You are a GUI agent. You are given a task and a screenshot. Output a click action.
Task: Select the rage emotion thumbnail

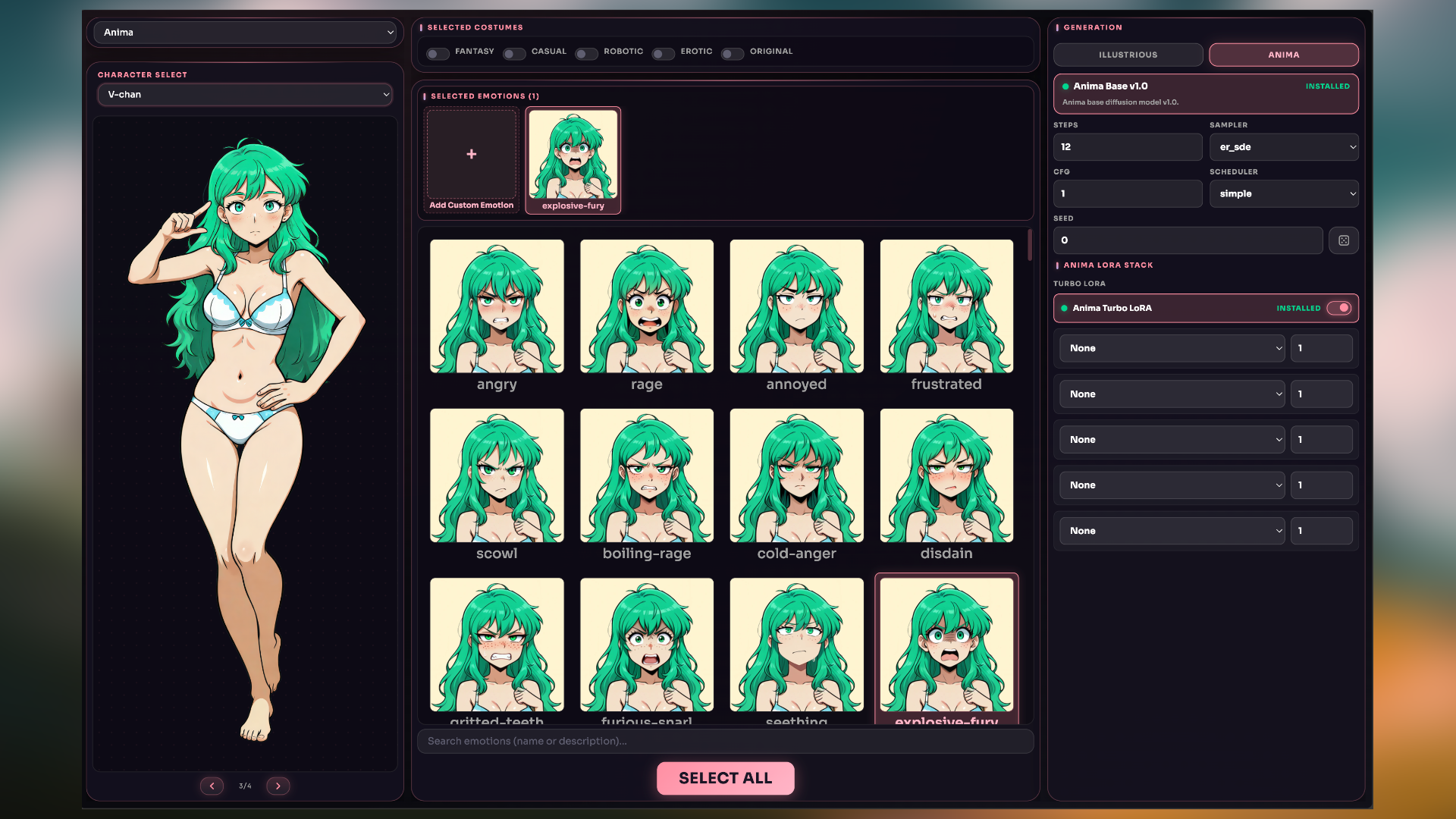tap(647, 306)
